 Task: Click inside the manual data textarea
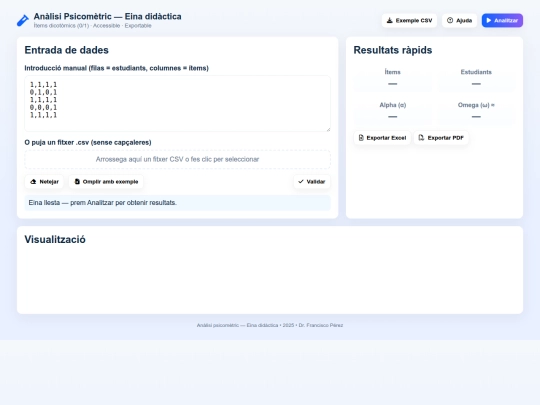177,103
